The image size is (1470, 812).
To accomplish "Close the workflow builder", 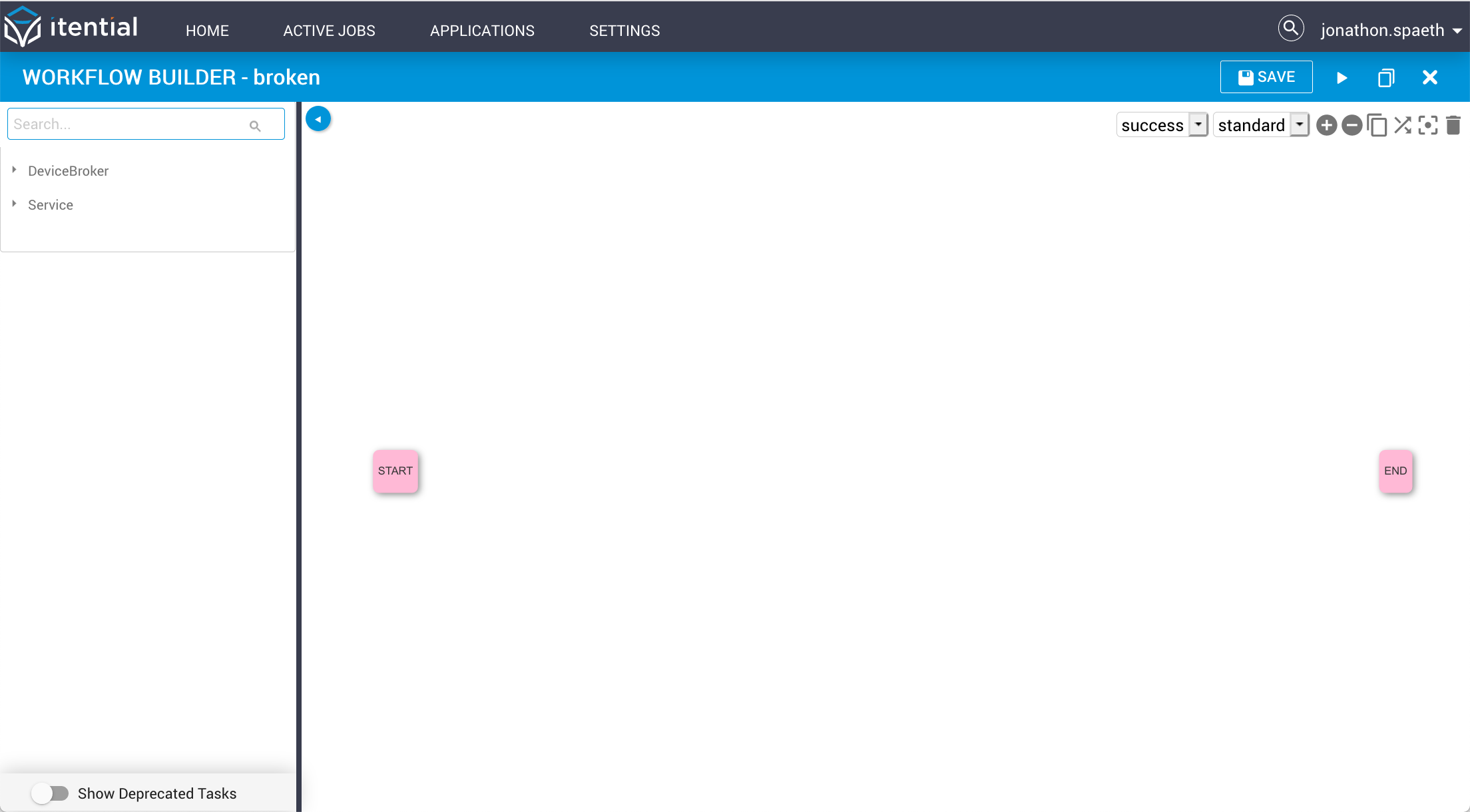I will click(1429, 78).
